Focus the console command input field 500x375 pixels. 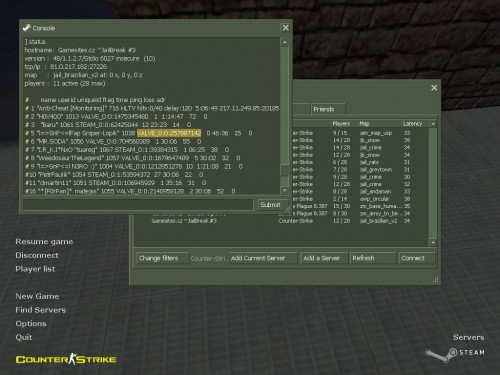138,205
